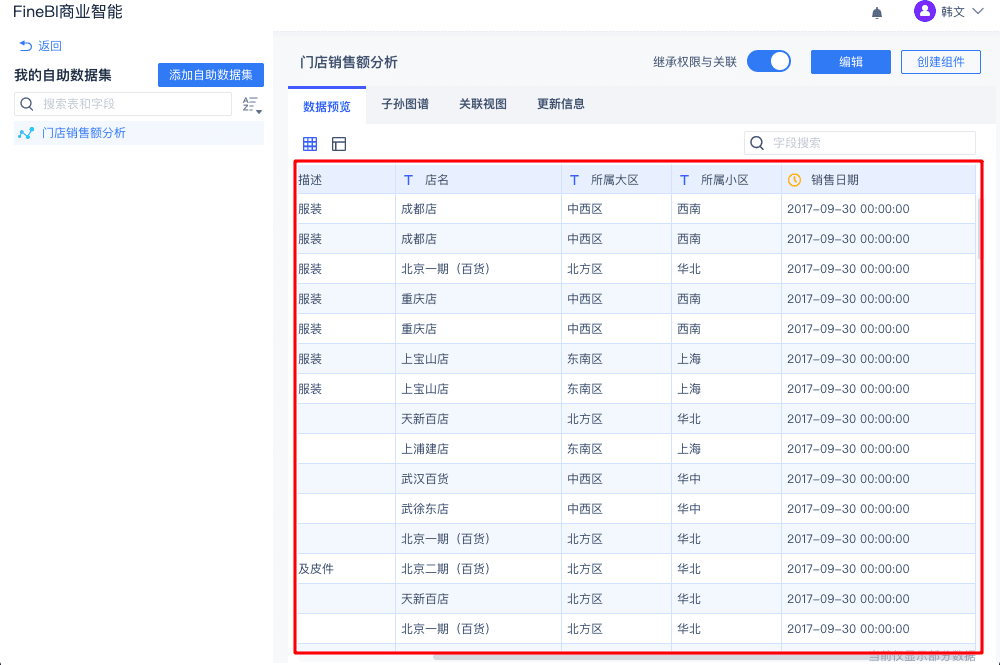Open the 关联视图 tab
Screen dimensions: 1000x665
483,104
